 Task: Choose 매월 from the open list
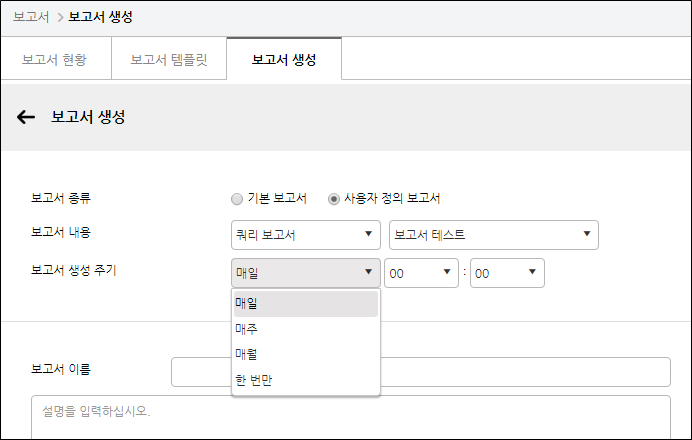click(305, 354)
